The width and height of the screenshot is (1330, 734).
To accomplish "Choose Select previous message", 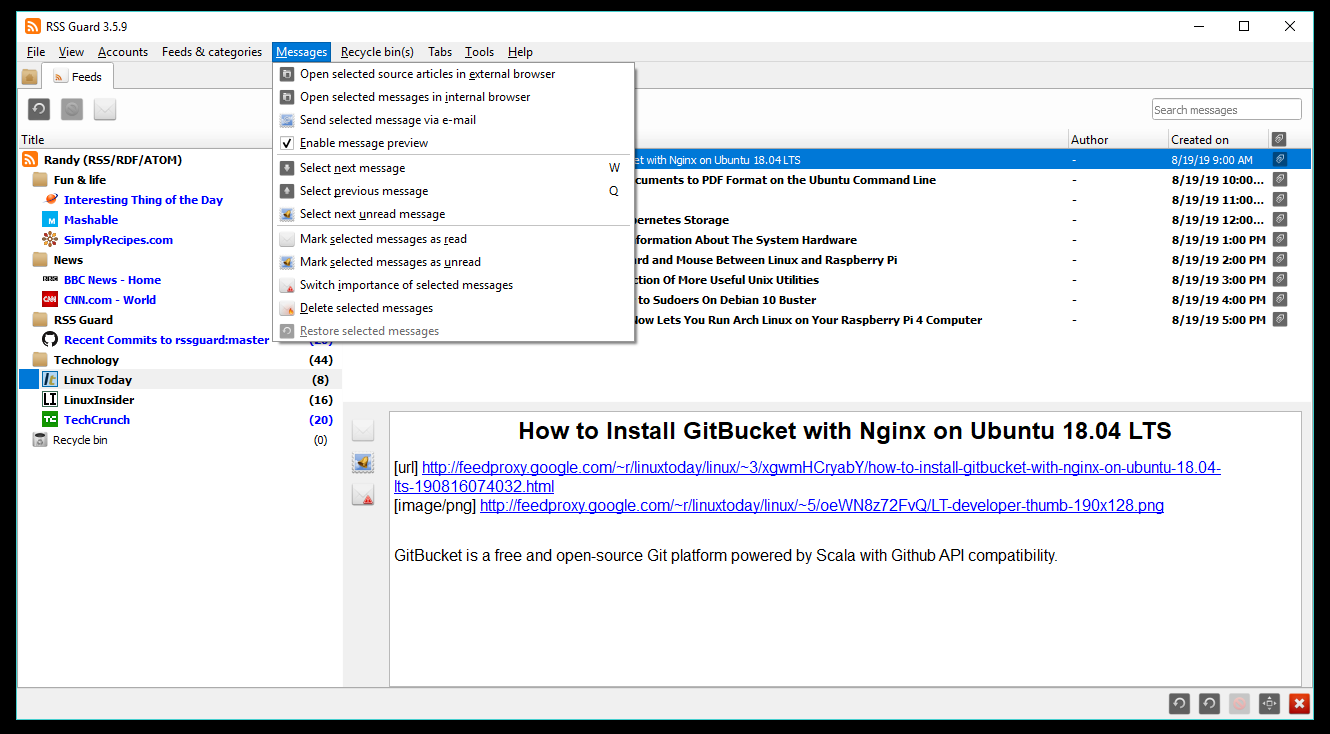I will (x=454, y=191).
